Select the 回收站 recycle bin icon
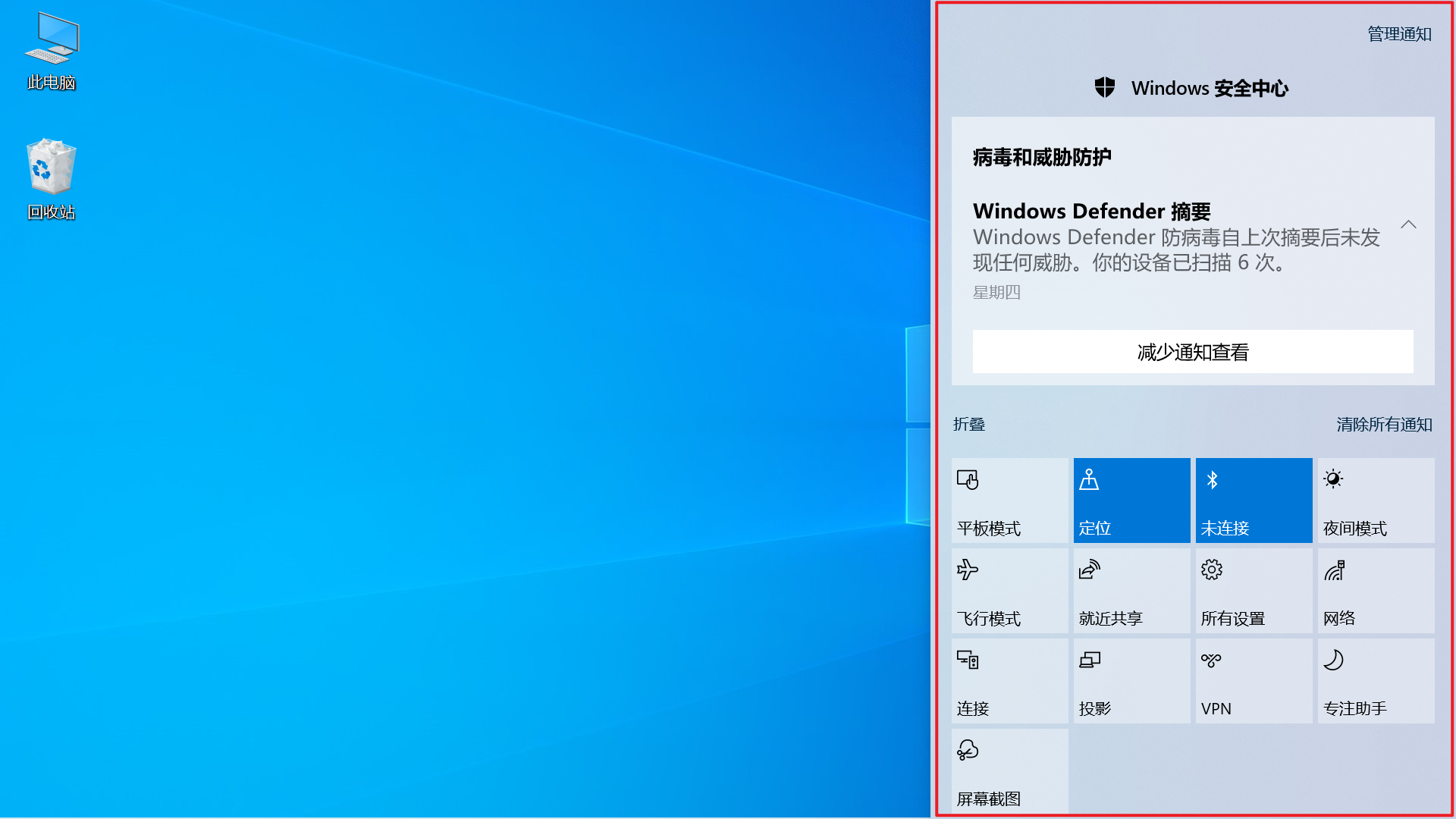 (52, 168)
